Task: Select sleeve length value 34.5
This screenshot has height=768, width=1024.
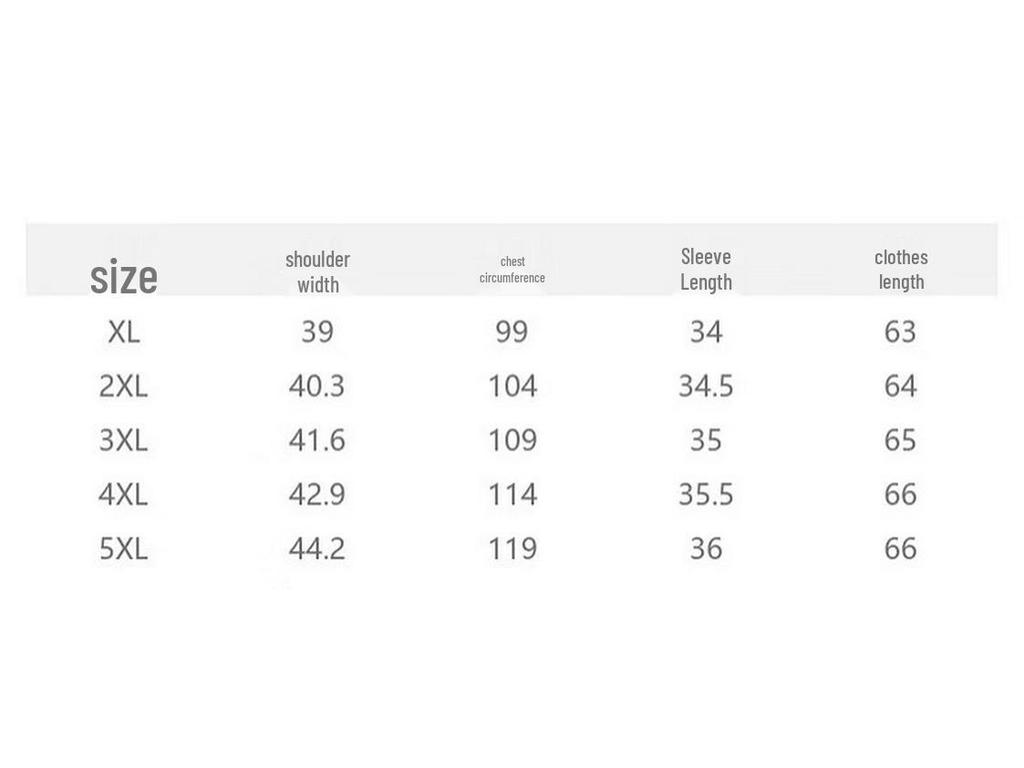Action: (x=706, y=386)
